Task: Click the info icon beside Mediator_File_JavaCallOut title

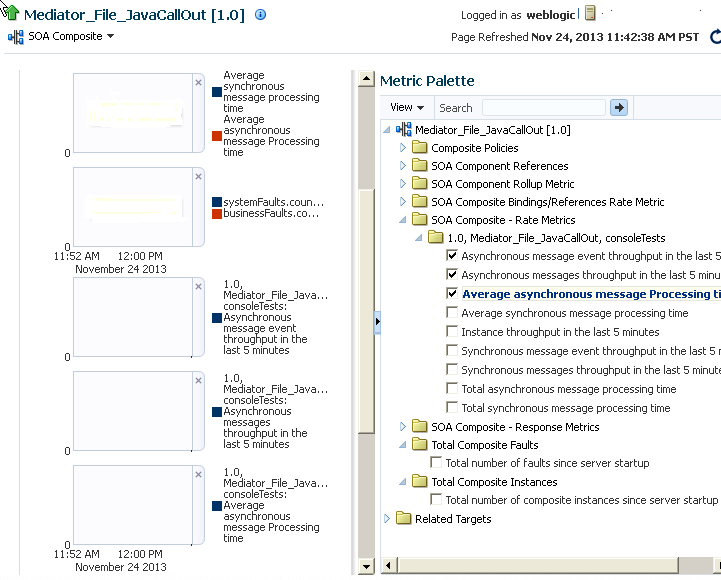Action: click(261, 15)
